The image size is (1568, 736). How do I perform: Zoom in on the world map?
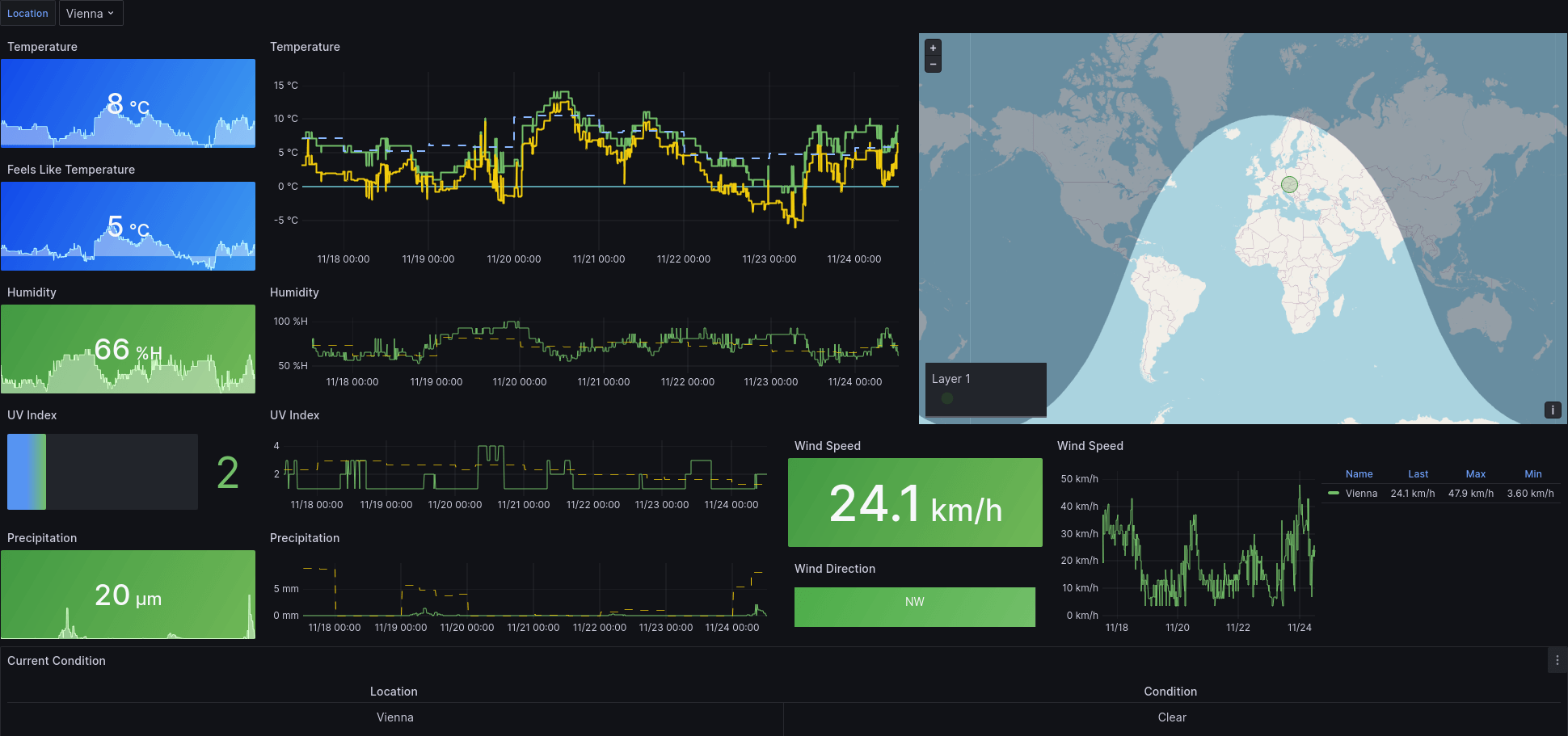933,48
